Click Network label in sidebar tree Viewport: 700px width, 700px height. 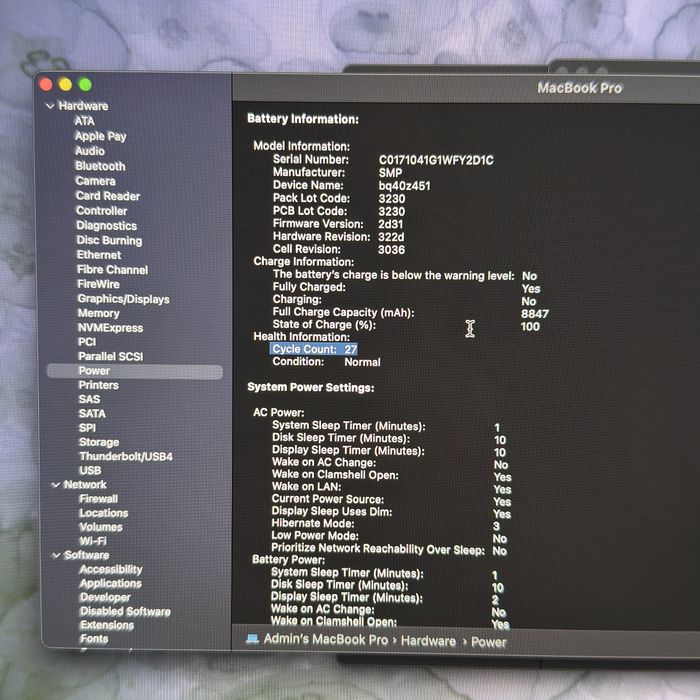tap(85, 485)
